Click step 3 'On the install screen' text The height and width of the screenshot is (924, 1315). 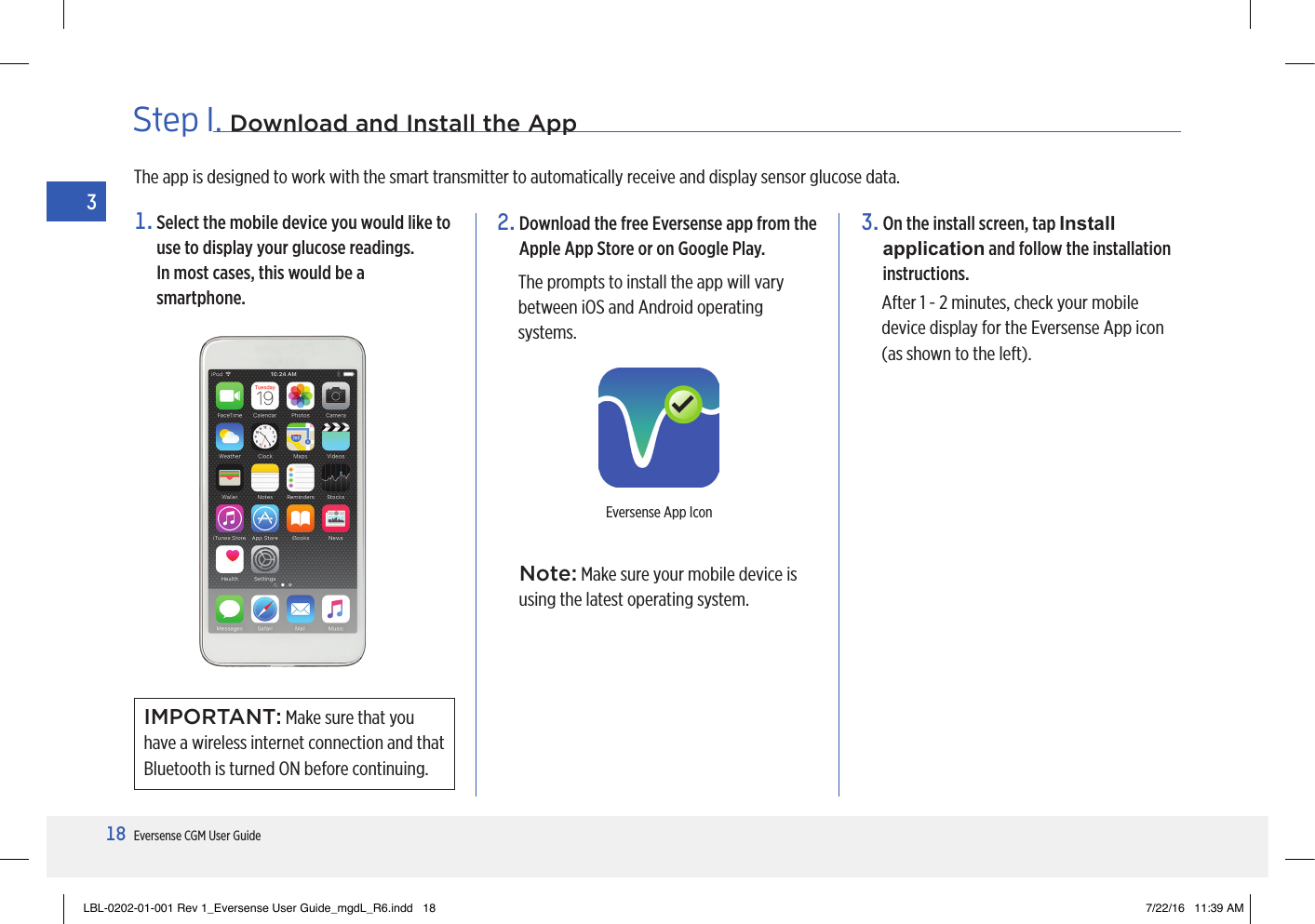coord(1027,248)
